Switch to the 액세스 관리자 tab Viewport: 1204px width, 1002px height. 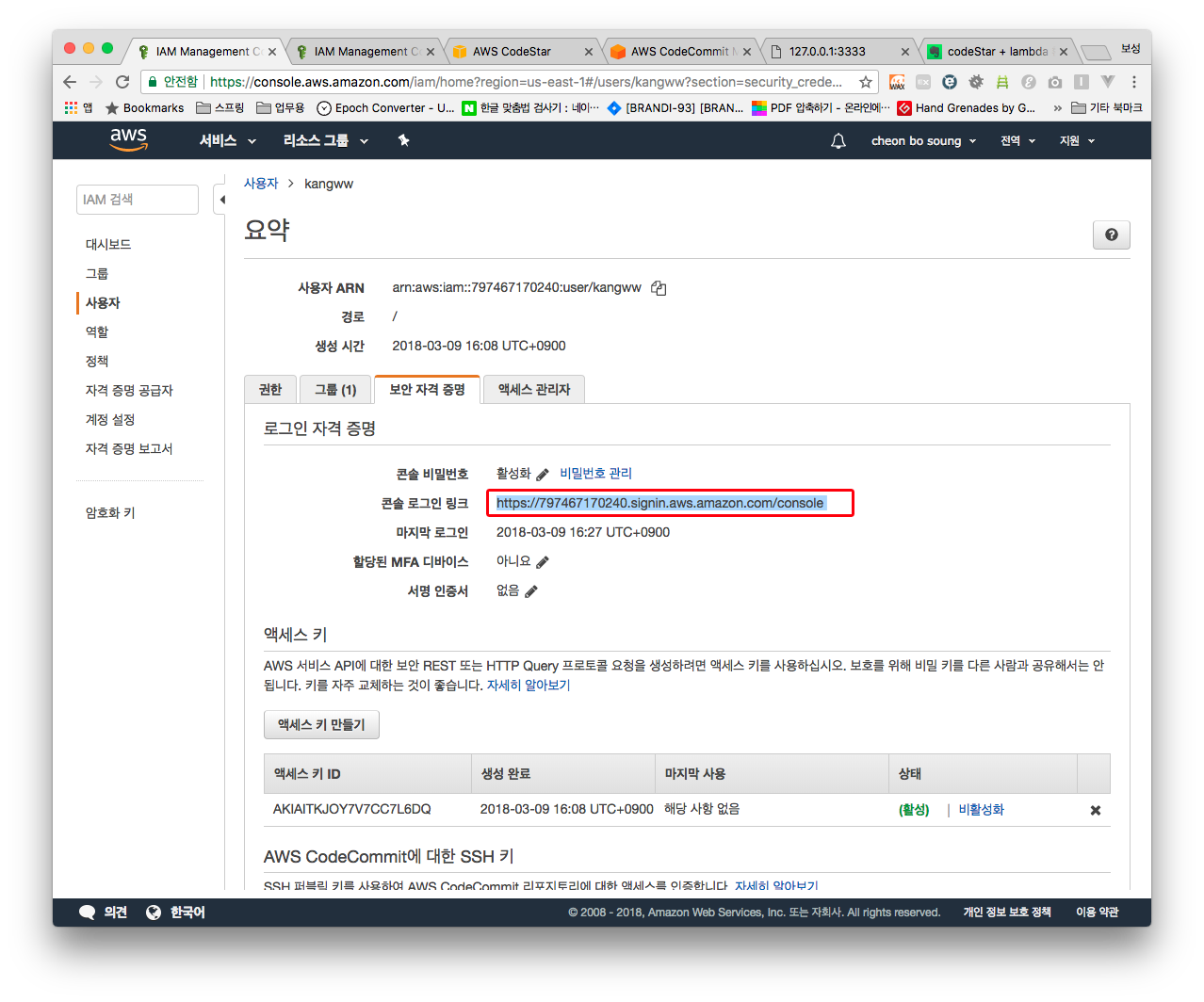[x=533, y=390]
